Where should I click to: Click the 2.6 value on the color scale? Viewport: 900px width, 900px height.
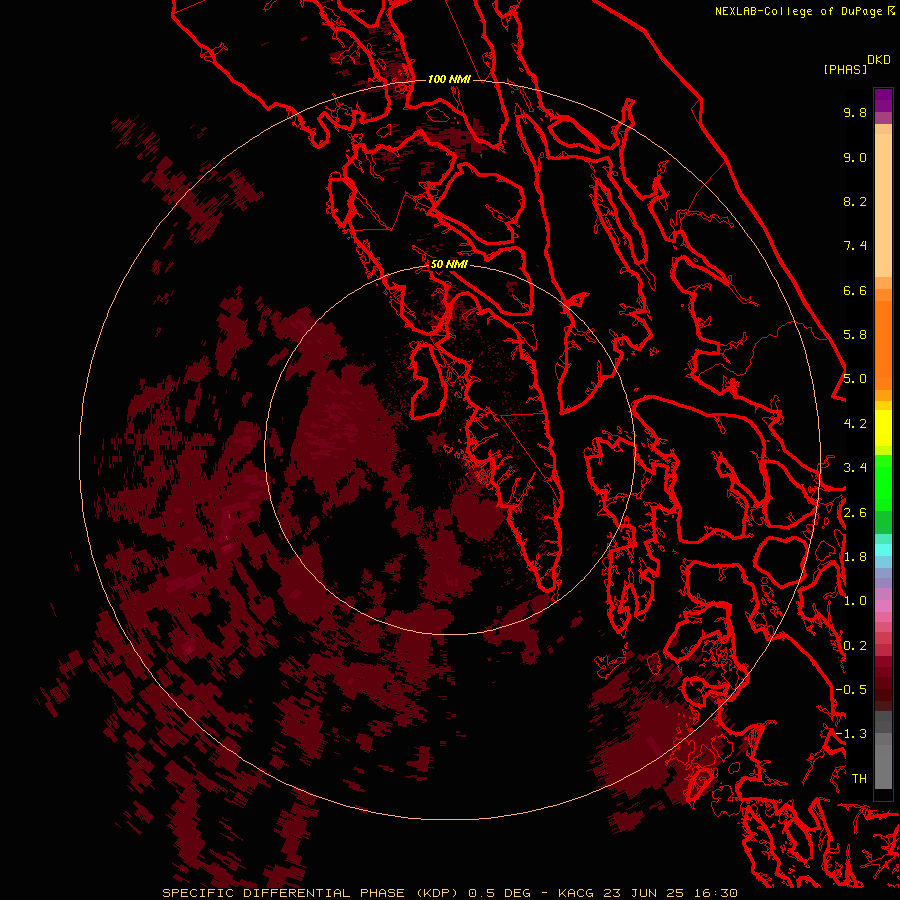pos(855,513)
